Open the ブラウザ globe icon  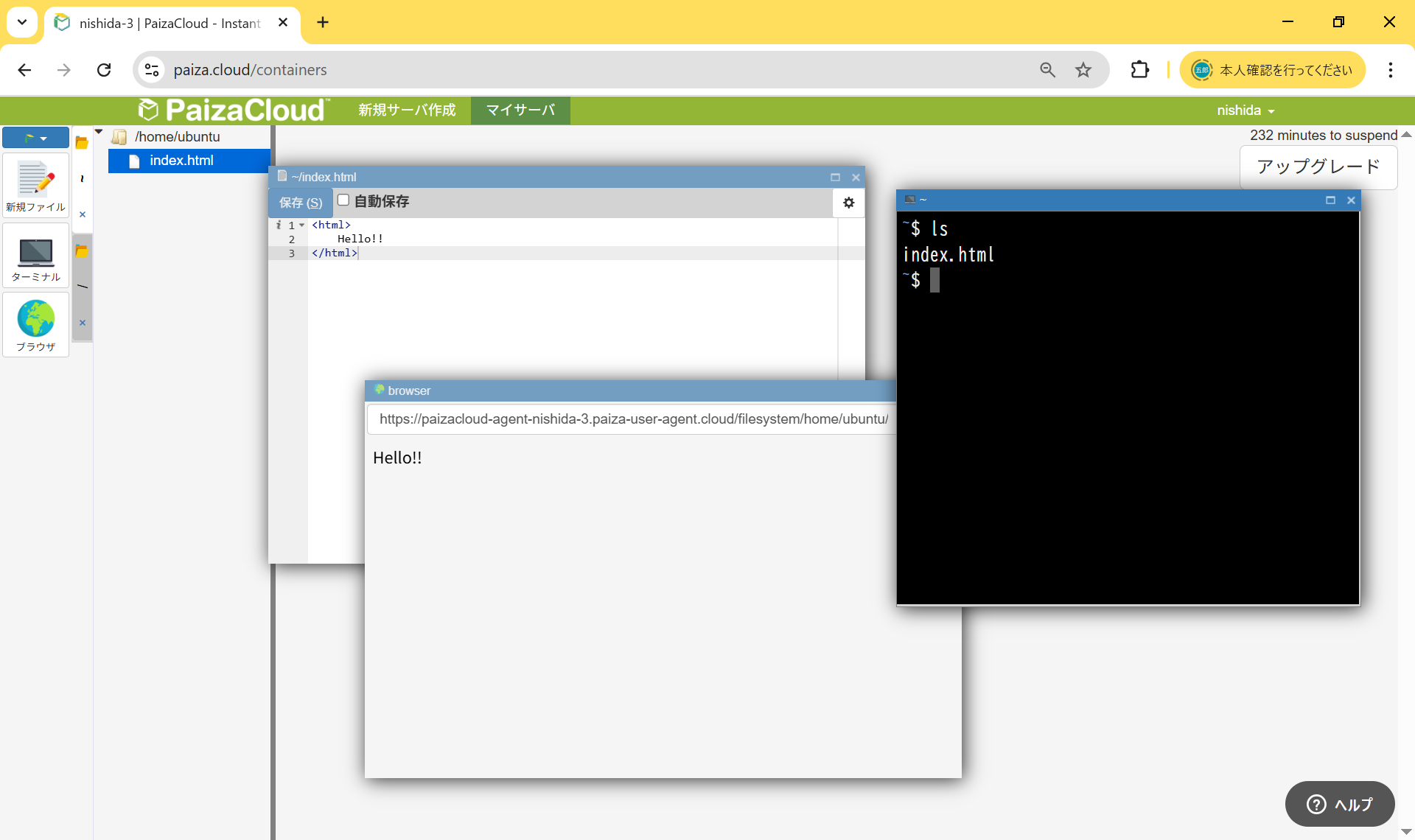click(35, 324)
